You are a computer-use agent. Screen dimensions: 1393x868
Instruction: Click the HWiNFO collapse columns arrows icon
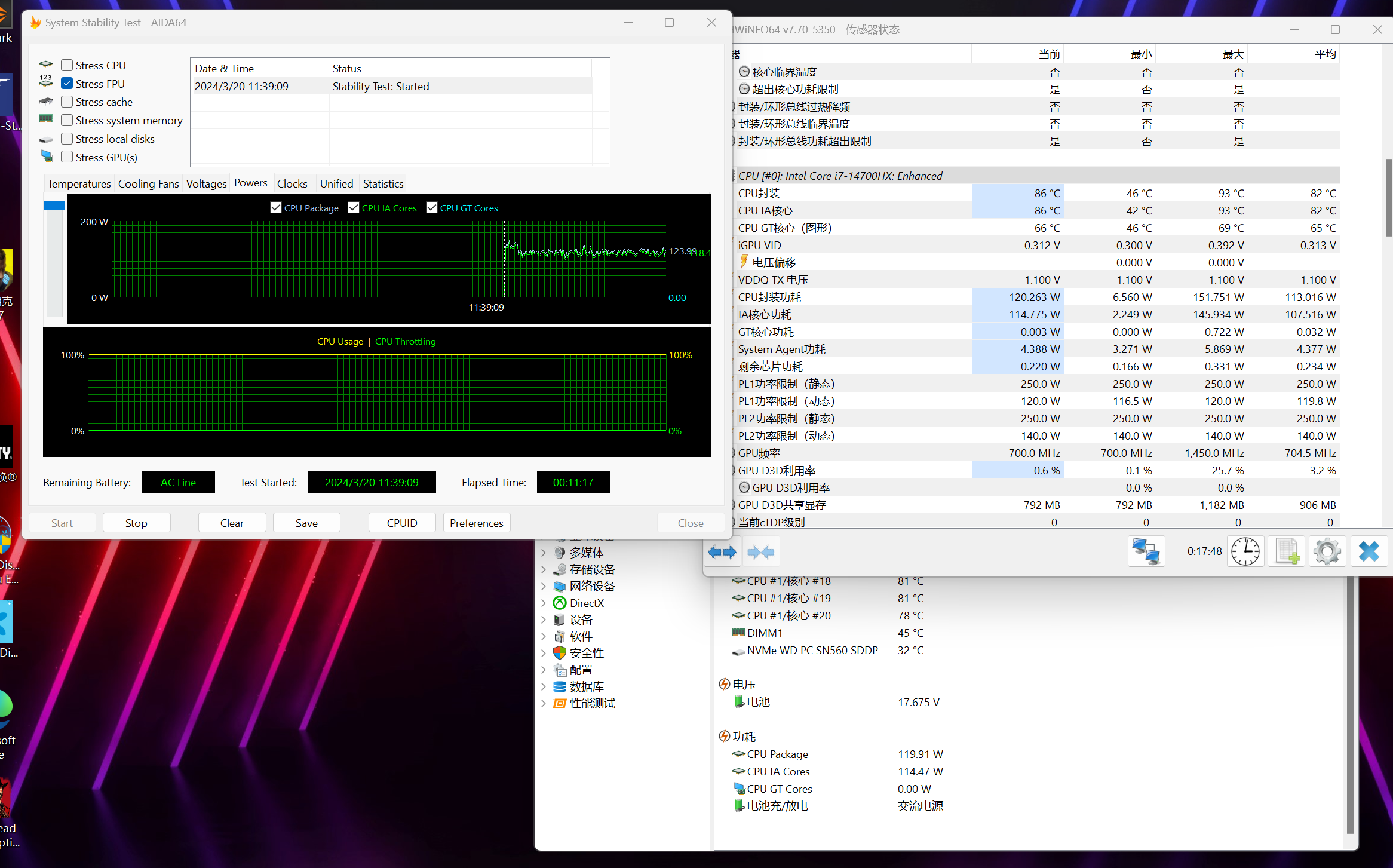(761, 552)
